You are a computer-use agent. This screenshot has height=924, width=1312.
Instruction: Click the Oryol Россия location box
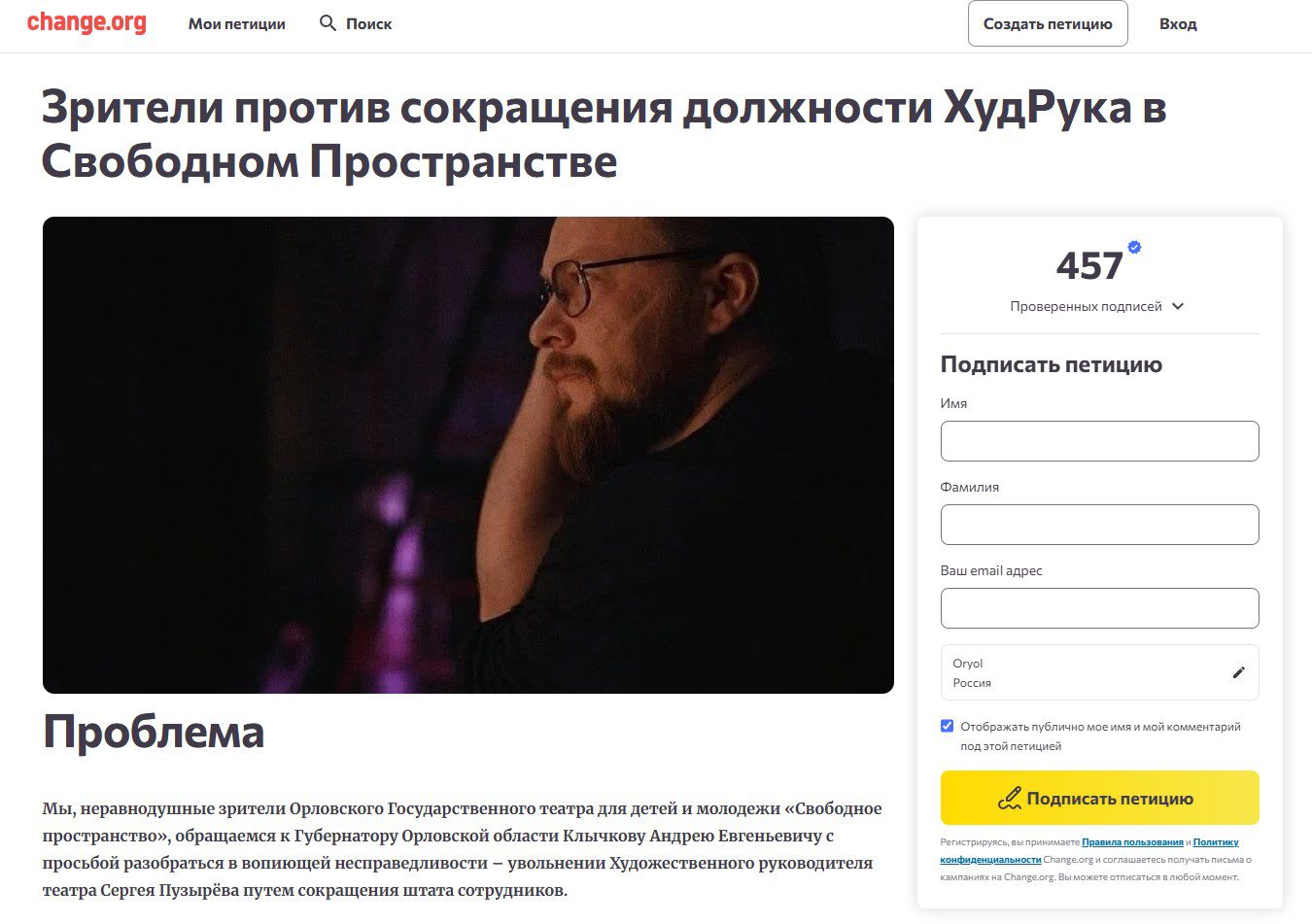[x=1100, y=672]
